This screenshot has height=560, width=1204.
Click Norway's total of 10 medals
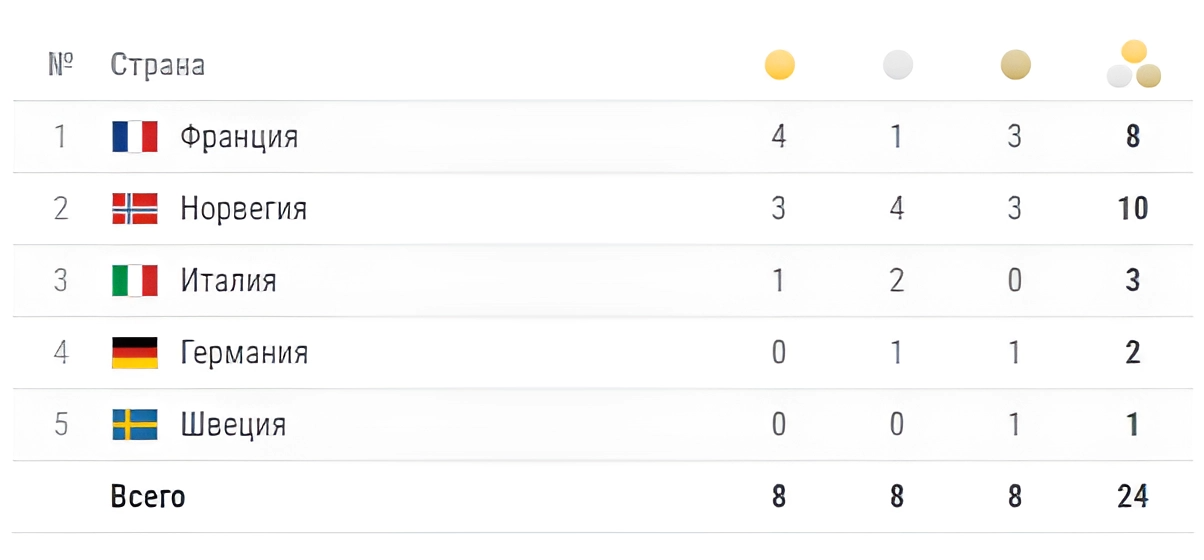[1133, 209]
